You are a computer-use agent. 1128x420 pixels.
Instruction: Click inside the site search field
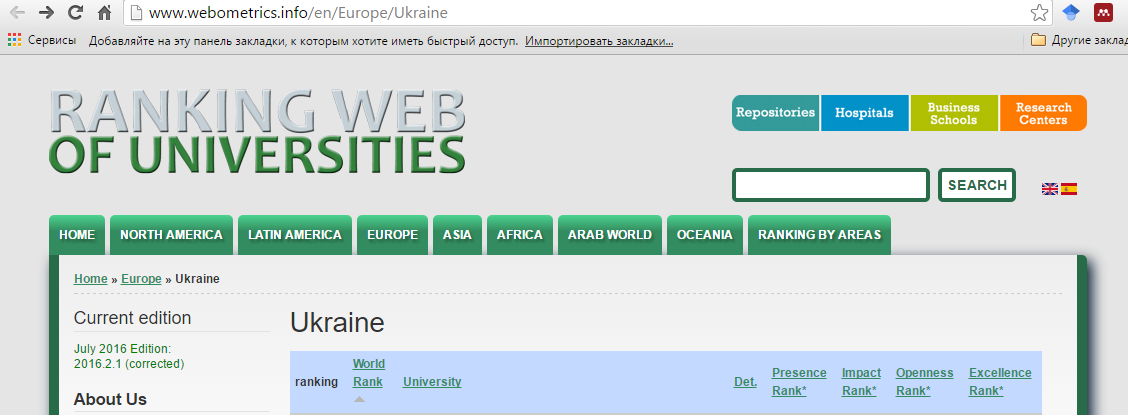(x=831, y=185)
